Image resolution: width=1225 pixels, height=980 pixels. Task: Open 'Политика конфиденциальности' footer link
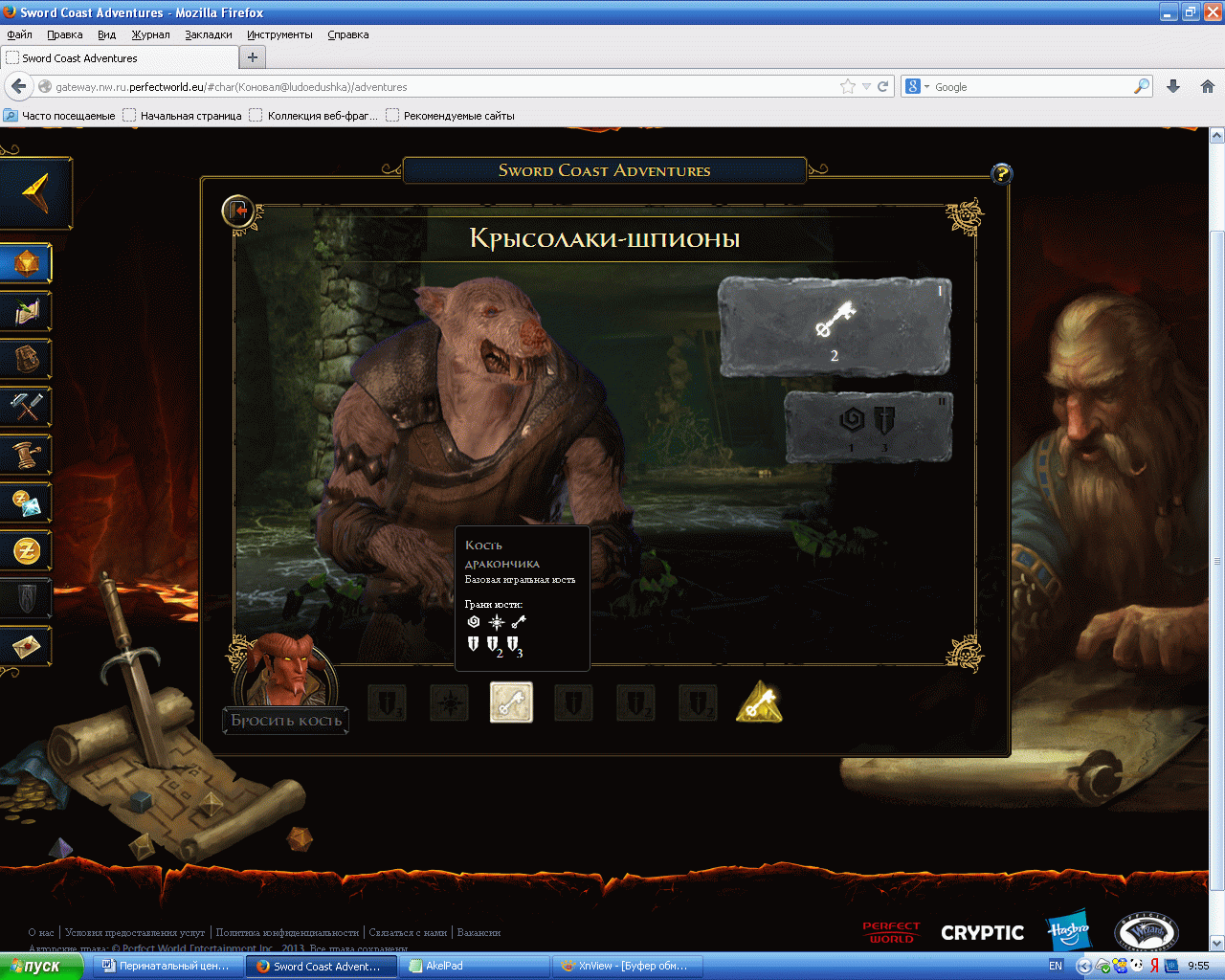287,932
